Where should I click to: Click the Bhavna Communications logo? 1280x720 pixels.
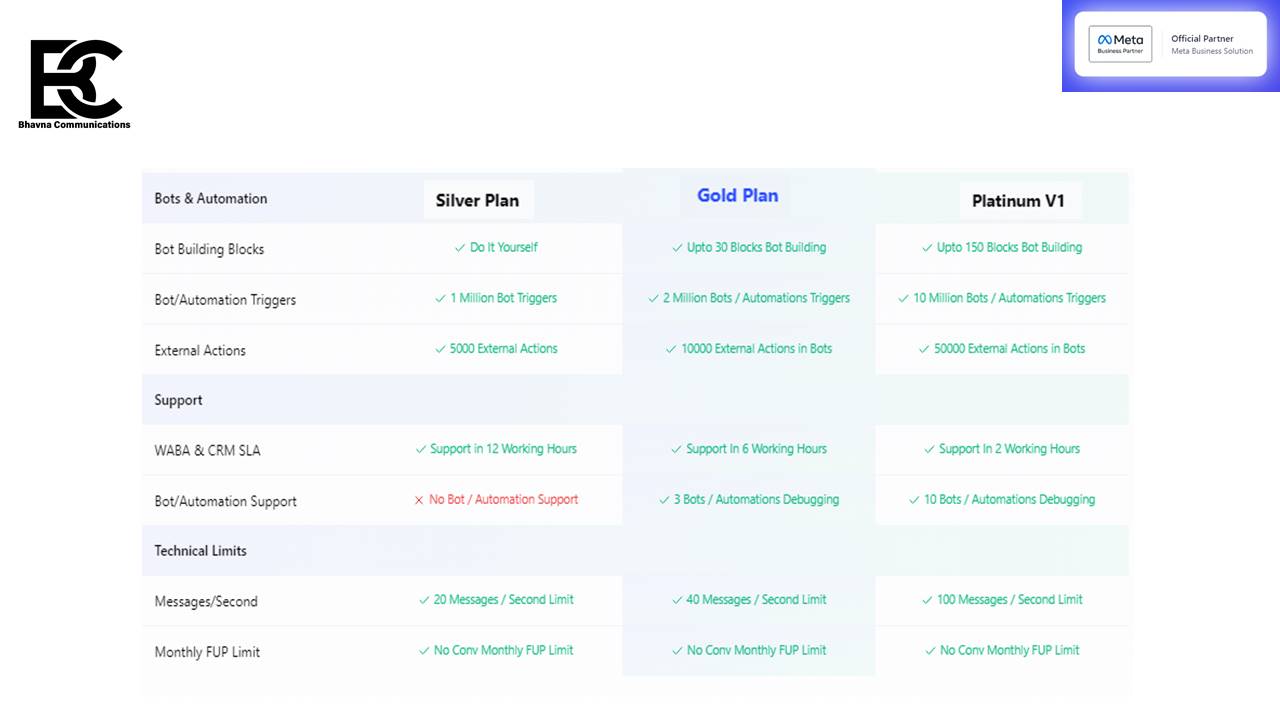pos(75,84)
